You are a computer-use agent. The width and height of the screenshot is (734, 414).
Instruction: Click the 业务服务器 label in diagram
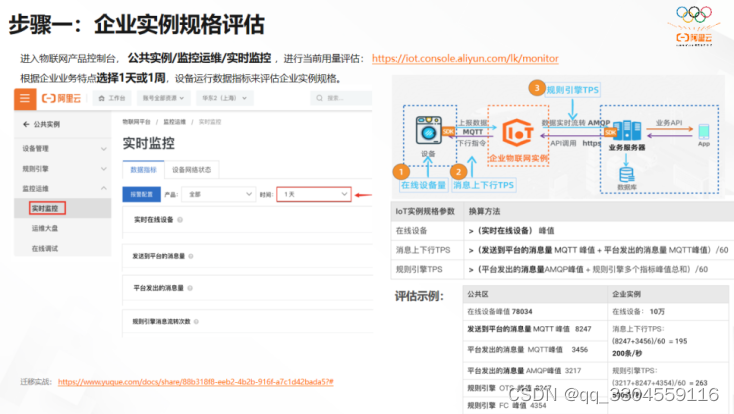(x=627, y=148)
